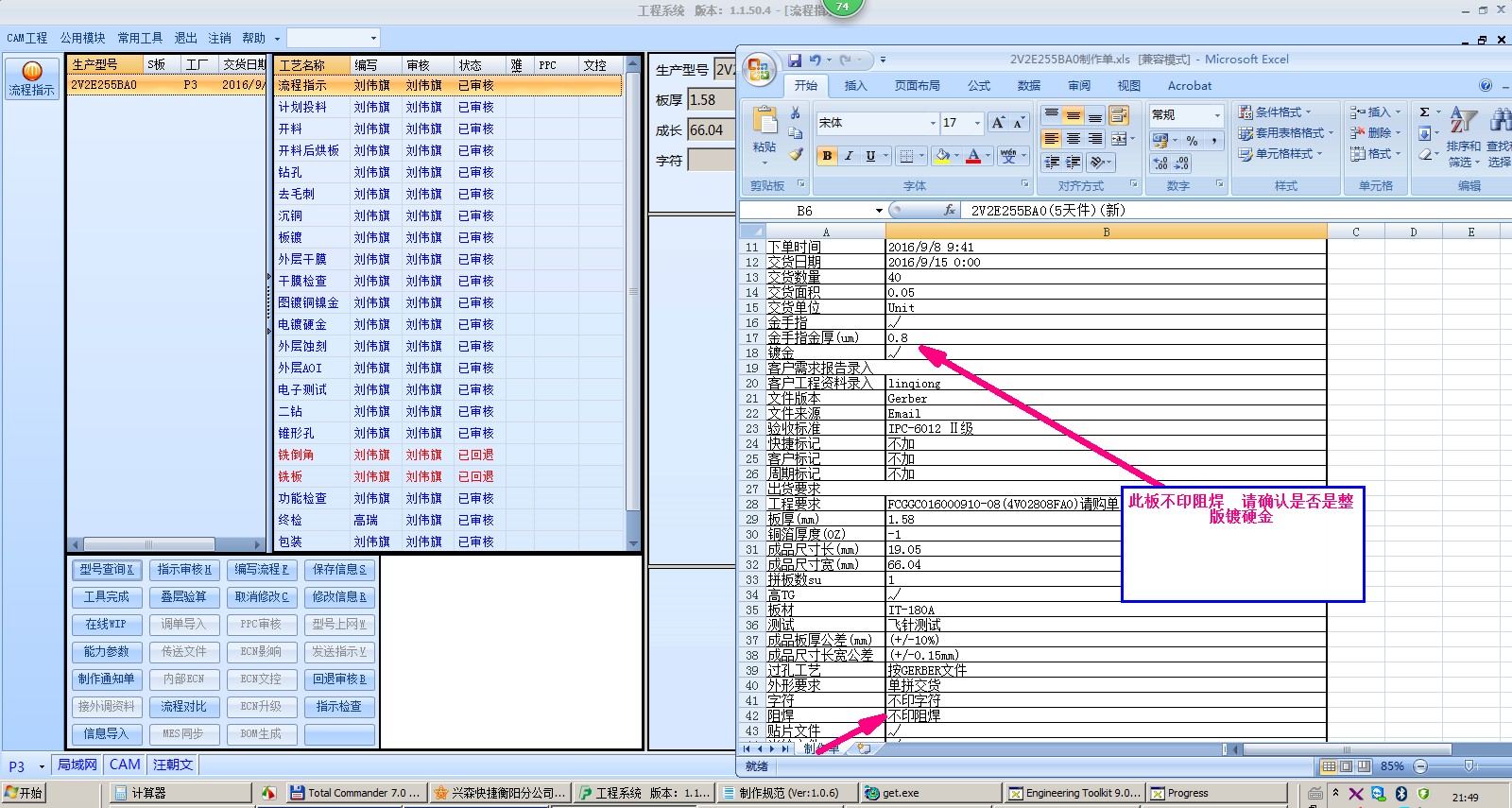The height and width of the screenshot is (808, 1512).
Task: Click the 保存信息S button
Action: pyautogui.click(x=339, y=570)
